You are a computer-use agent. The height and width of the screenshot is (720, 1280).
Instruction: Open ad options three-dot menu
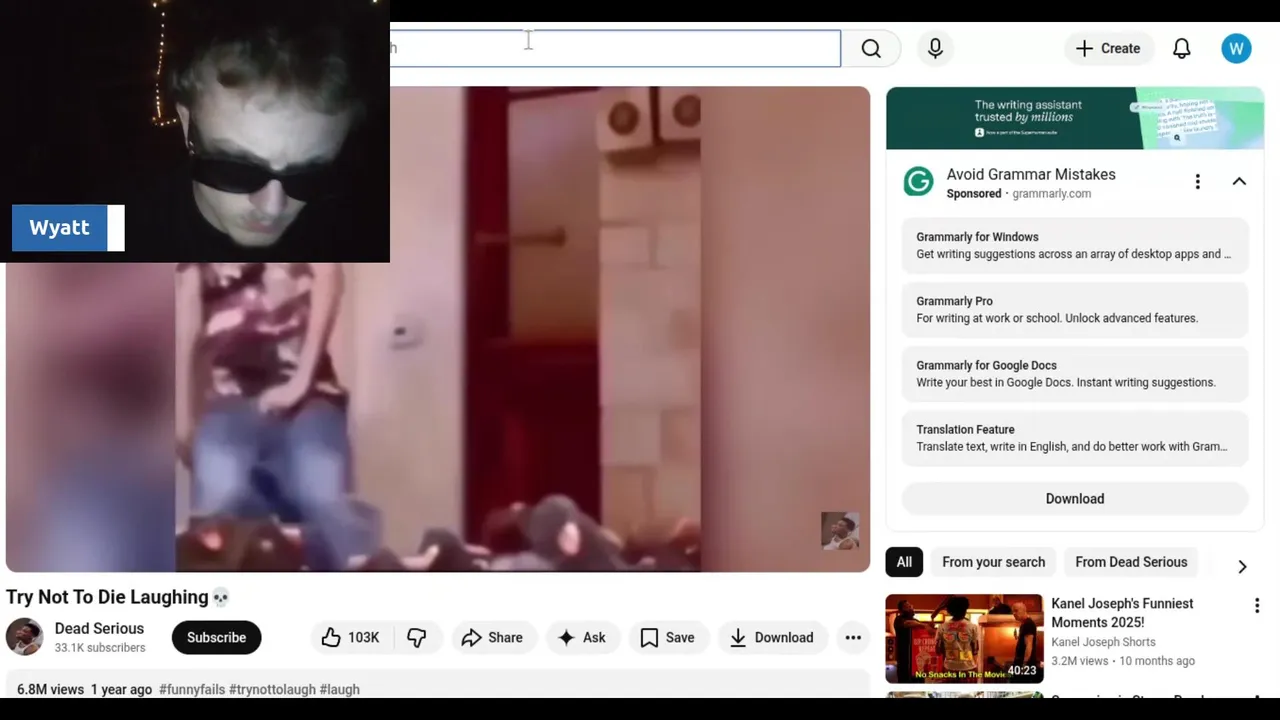coord(1197,182)
